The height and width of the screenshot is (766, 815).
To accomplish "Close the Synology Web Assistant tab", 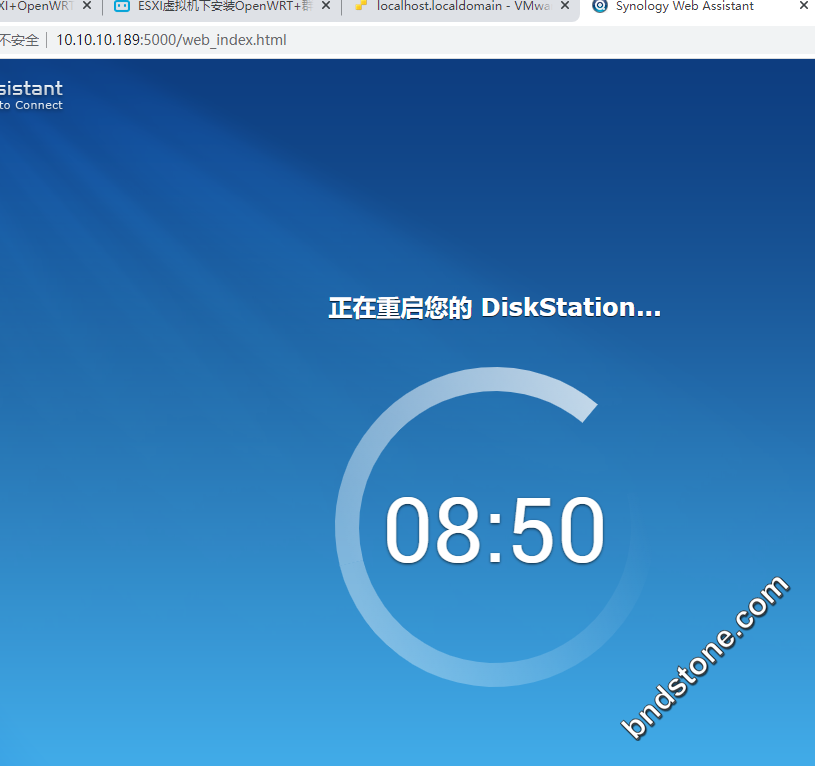I will pos(804,6).
